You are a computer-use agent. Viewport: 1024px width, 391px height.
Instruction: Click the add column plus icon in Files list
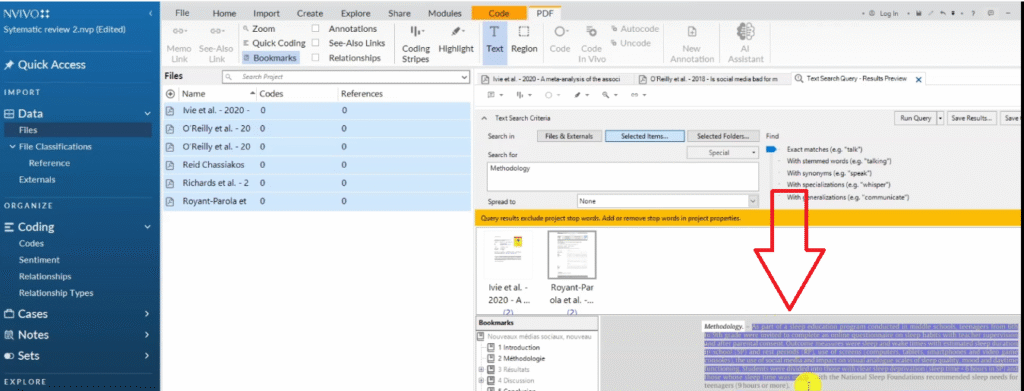point(171,94)
